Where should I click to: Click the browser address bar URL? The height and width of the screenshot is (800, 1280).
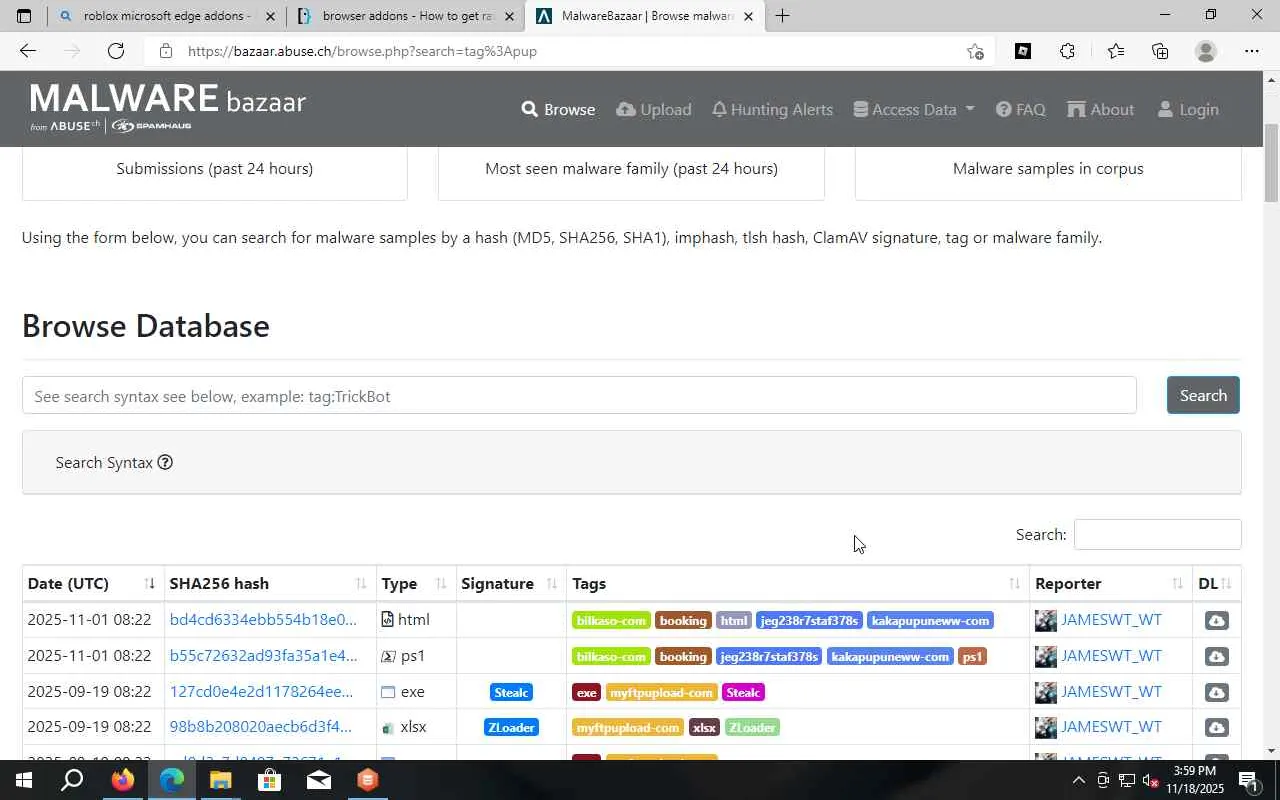362,51
